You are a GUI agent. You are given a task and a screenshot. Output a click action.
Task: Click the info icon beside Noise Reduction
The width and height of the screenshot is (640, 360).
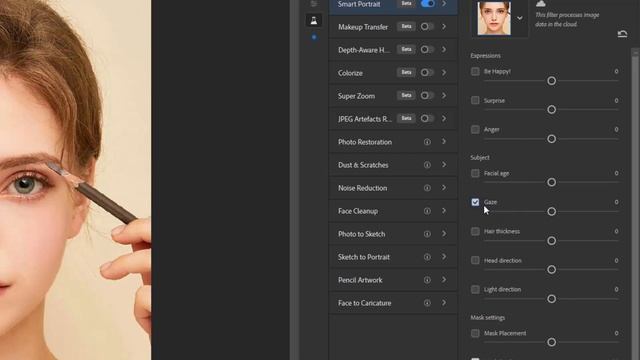pos(427,188)
